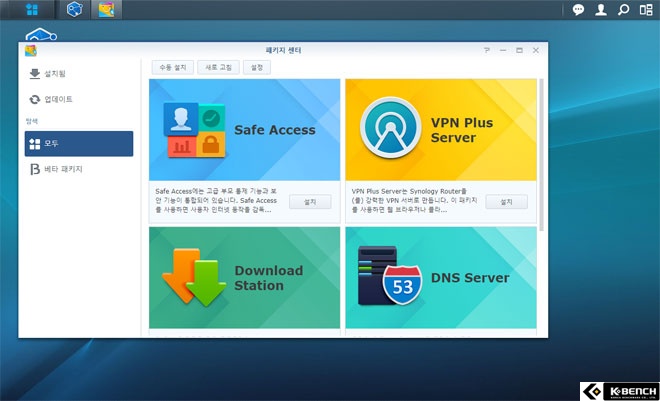Screen dimensions: 660x401
Task: Open the desktop router shortcut icon
Action: [41, 35]
